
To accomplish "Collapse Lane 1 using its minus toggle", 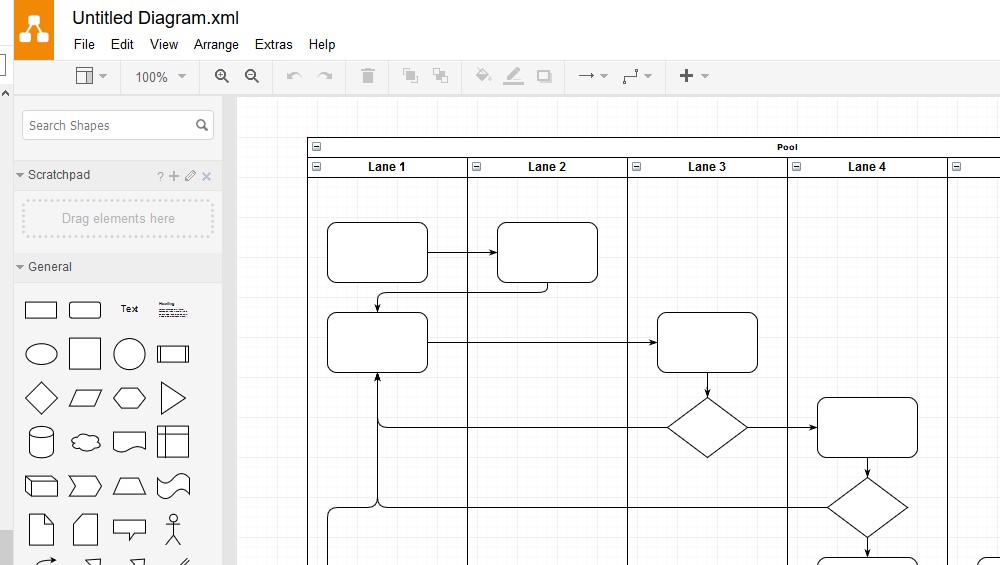I will pyautogui.click(x=316, y=166).
